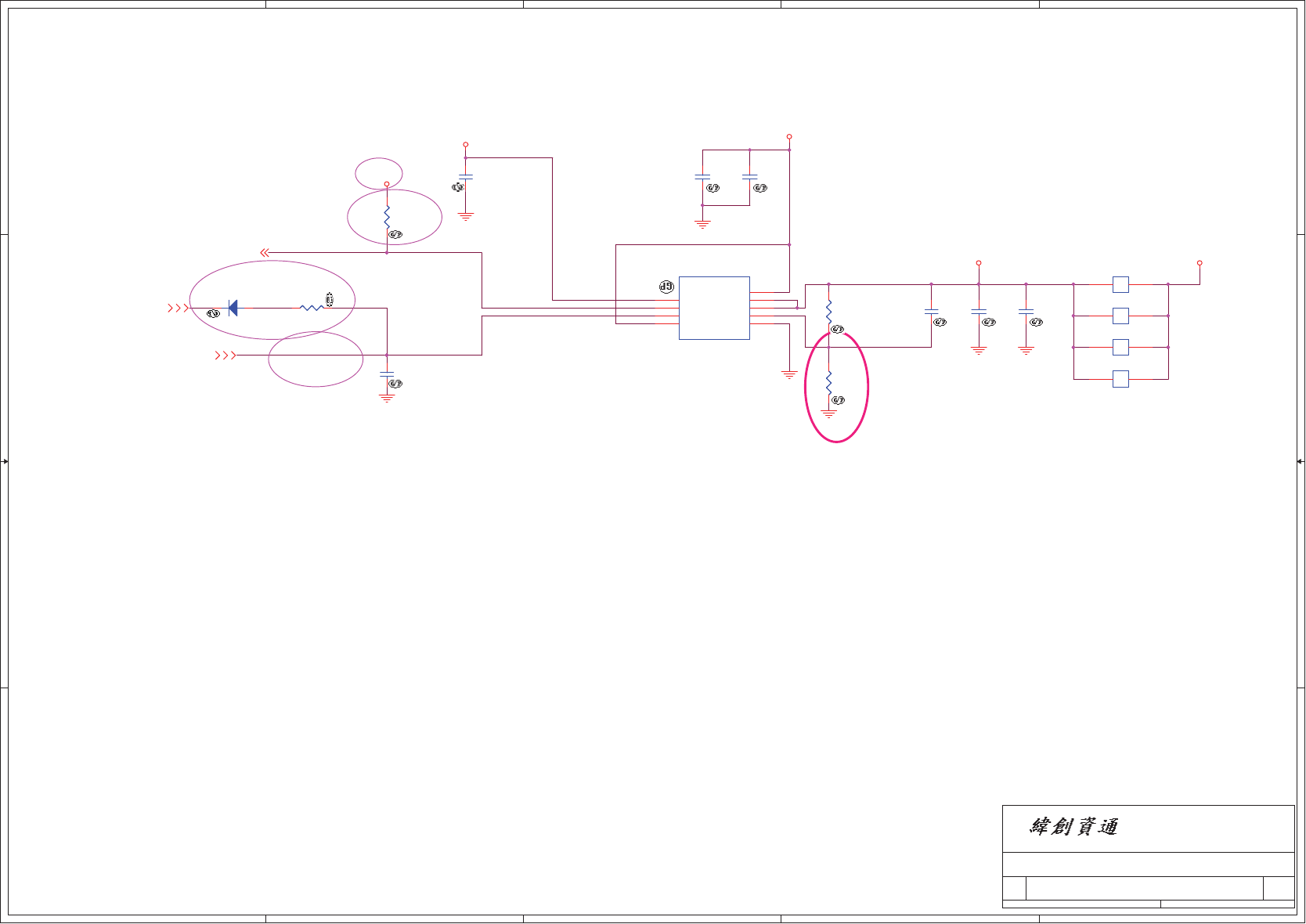
Task: Select the right capacitor of the pair above IC
Action: [x=749, y=178]
